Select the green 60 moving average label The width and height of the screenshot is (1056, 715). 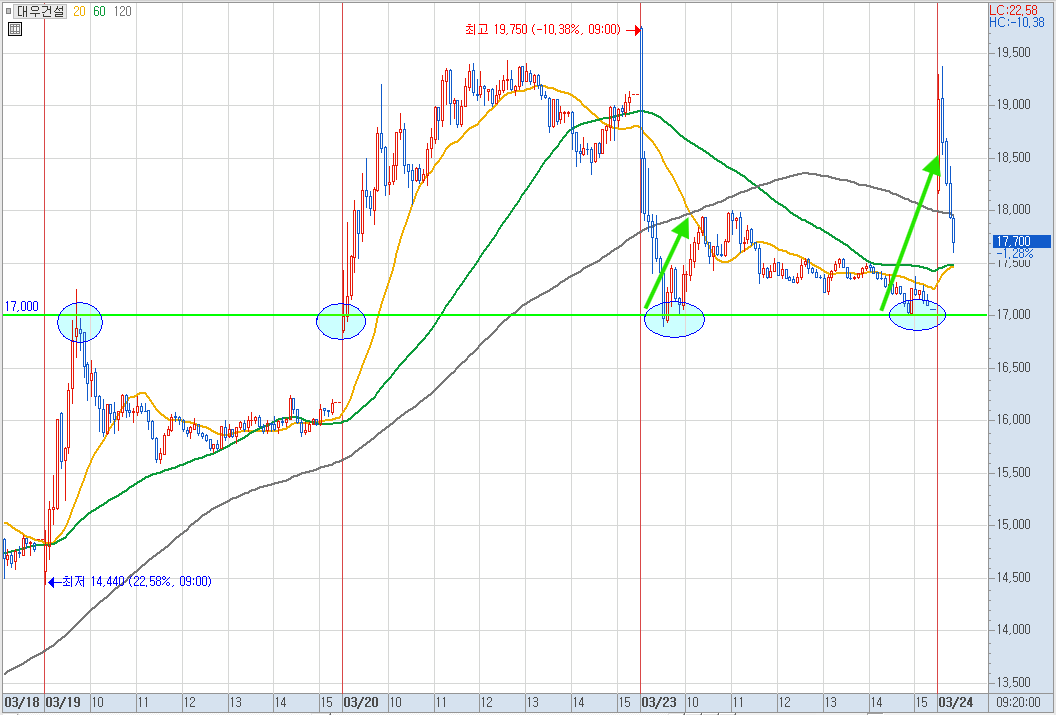(x=99, y=11)
